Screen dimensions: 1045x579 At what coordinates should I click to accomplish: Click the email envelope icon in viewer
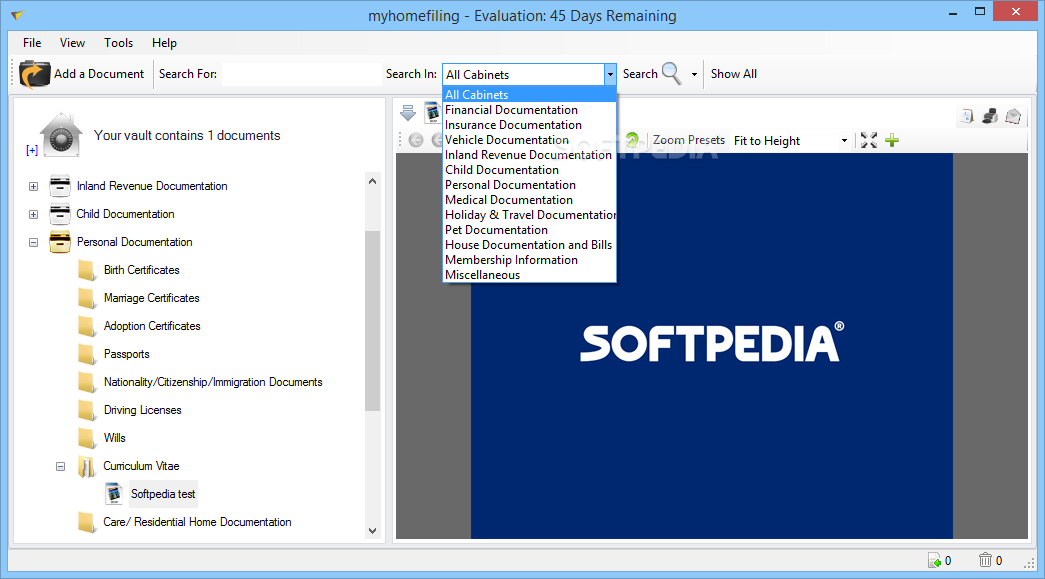coord(1013,117)
